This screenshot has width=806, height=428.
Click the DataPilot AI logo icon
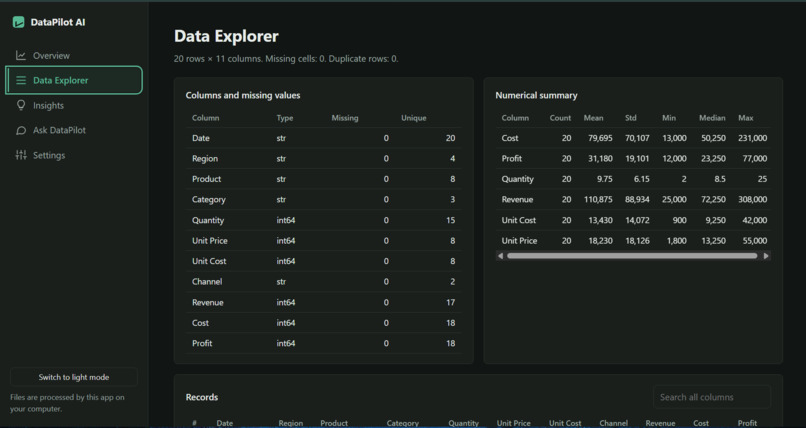coord(19,22)
